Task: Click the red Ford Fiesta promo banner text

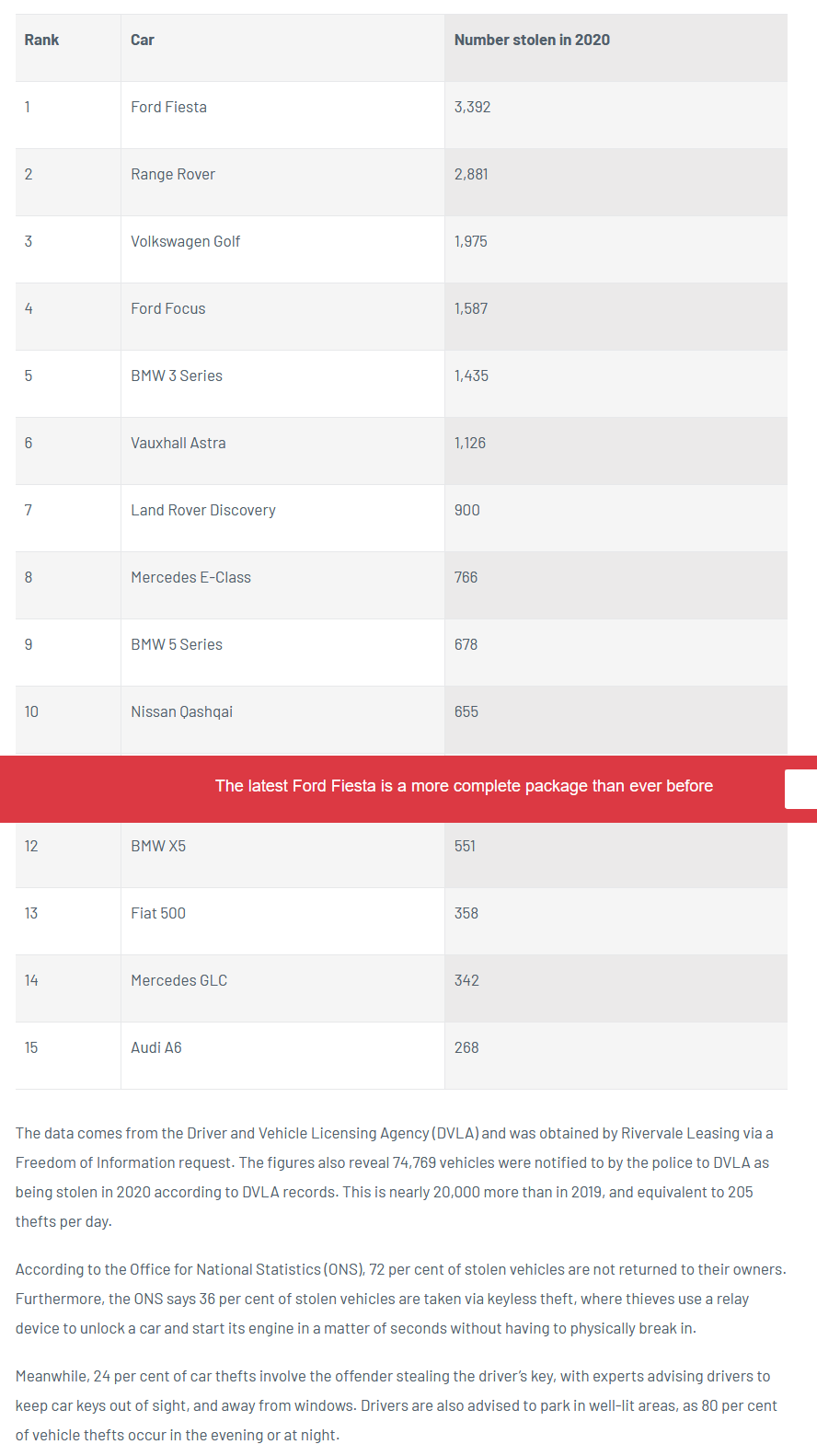Action: pyautogui.click(x=464, y=786)
